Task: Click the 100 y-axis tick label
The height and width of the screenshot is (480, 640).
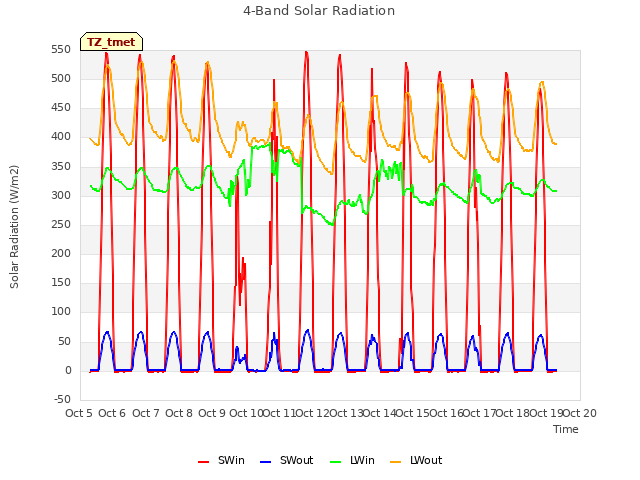Action: point(61,312)
